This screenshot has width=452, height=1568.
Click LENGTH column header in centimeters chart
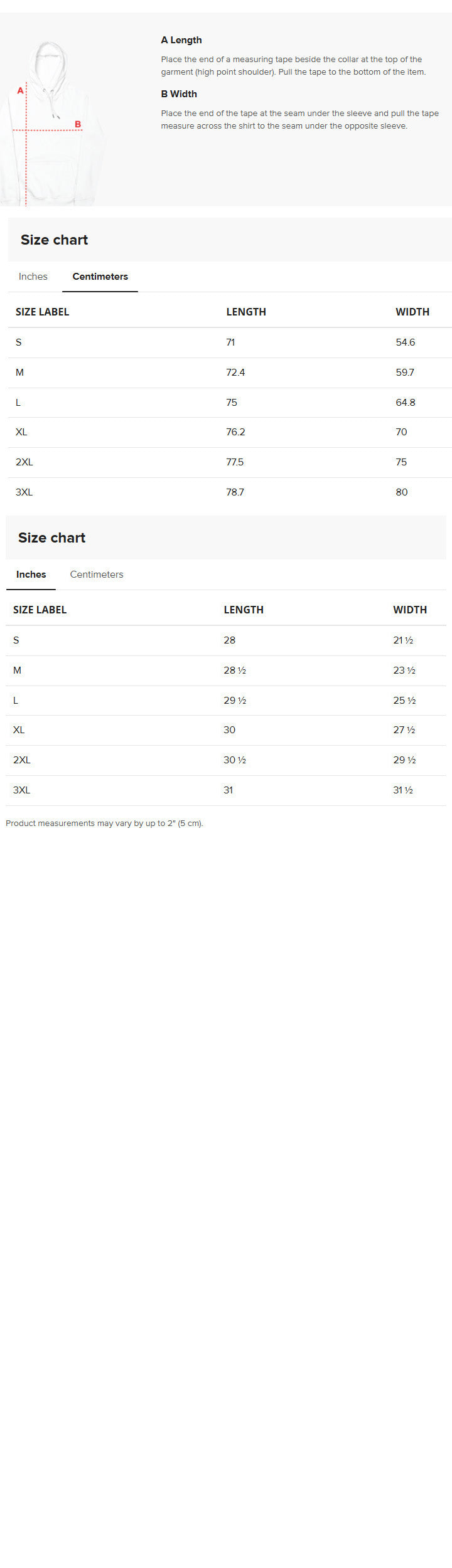tap(246, 312)
